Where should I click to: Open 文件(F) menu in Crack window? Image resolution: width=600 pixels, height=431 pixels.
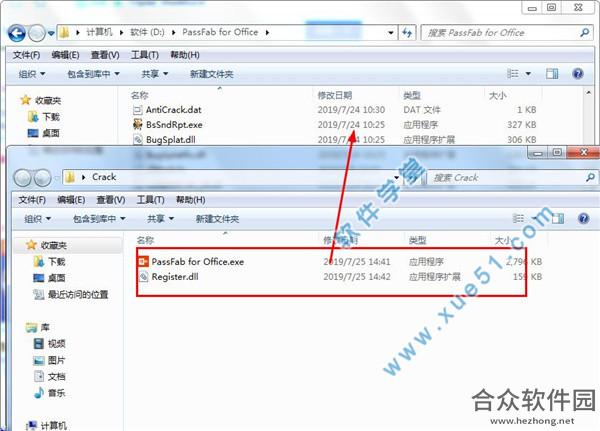[32, 200]
